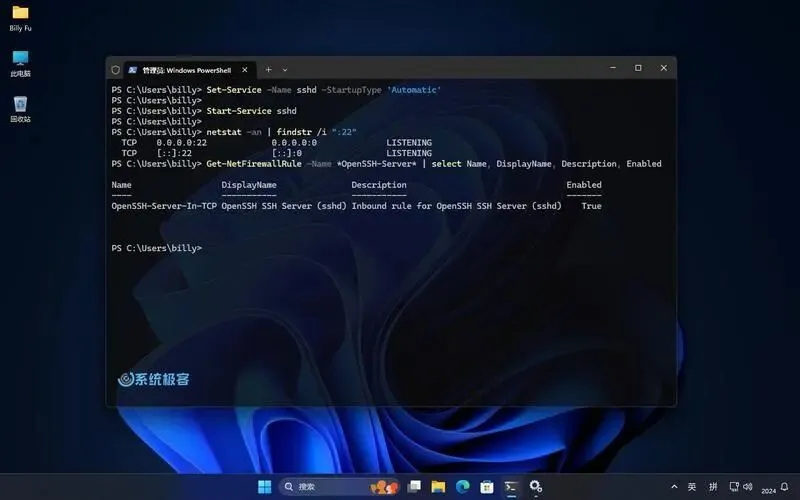
Task: Click the 'Enabled' column header in output
Action: point(584,185)
